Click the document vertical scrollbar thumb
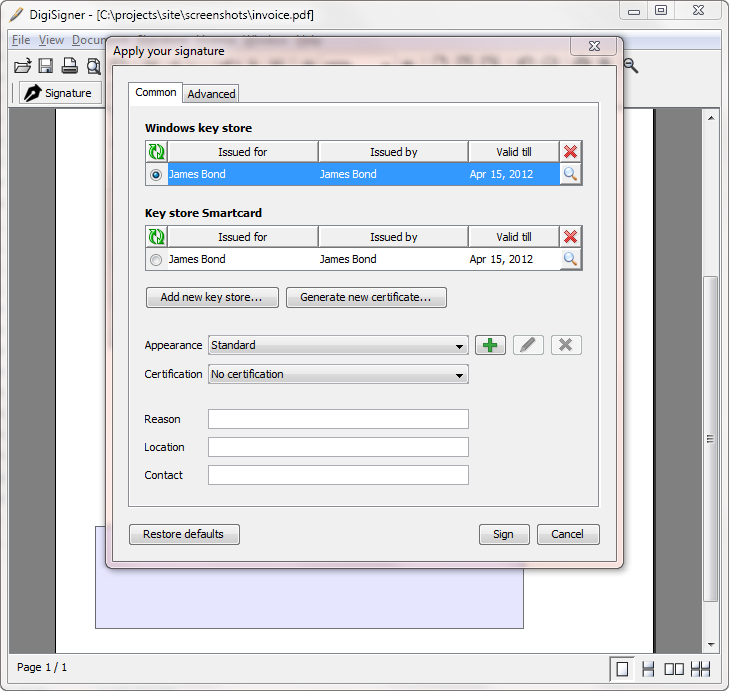The width and height of the screenshot is (729, 691). (x=710, y=439)
